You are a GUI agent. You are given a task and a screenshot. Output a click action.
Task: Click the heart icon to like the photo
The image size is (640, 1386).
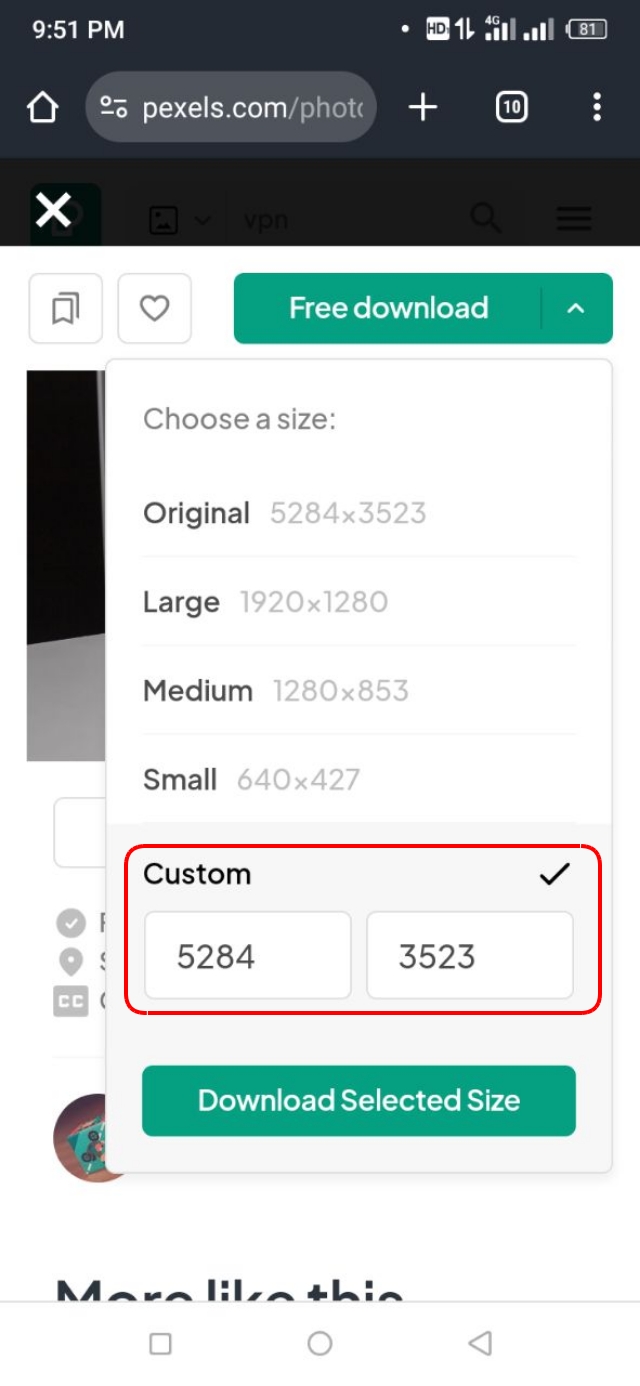(x=155, y=308)
